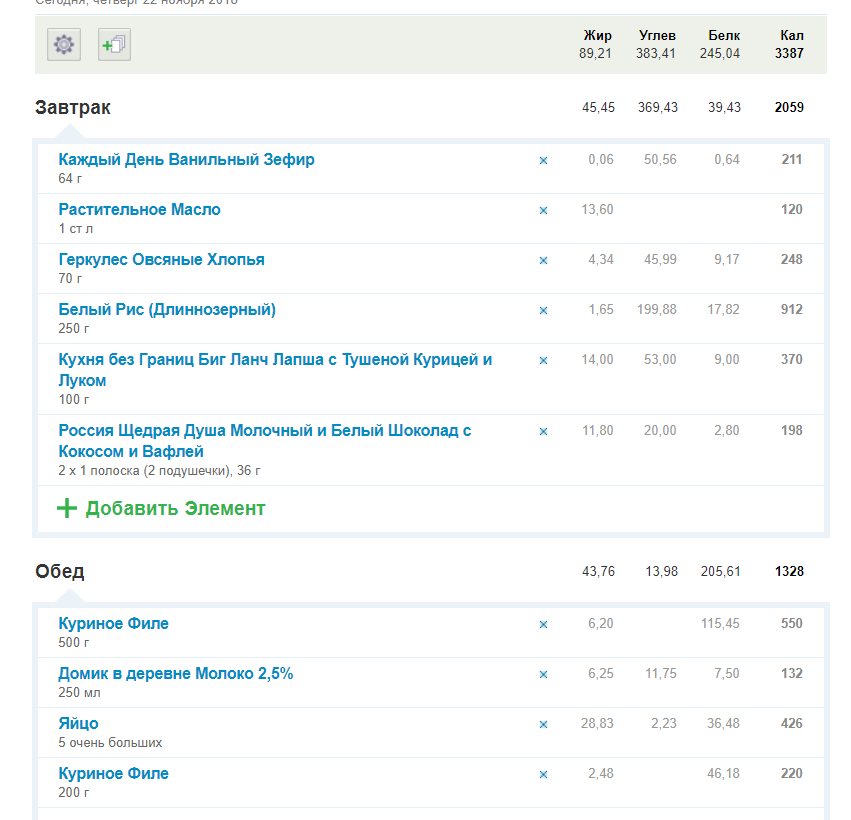Expand the Завтрак meal section header
851x820 pixels.
pos(73,108)
